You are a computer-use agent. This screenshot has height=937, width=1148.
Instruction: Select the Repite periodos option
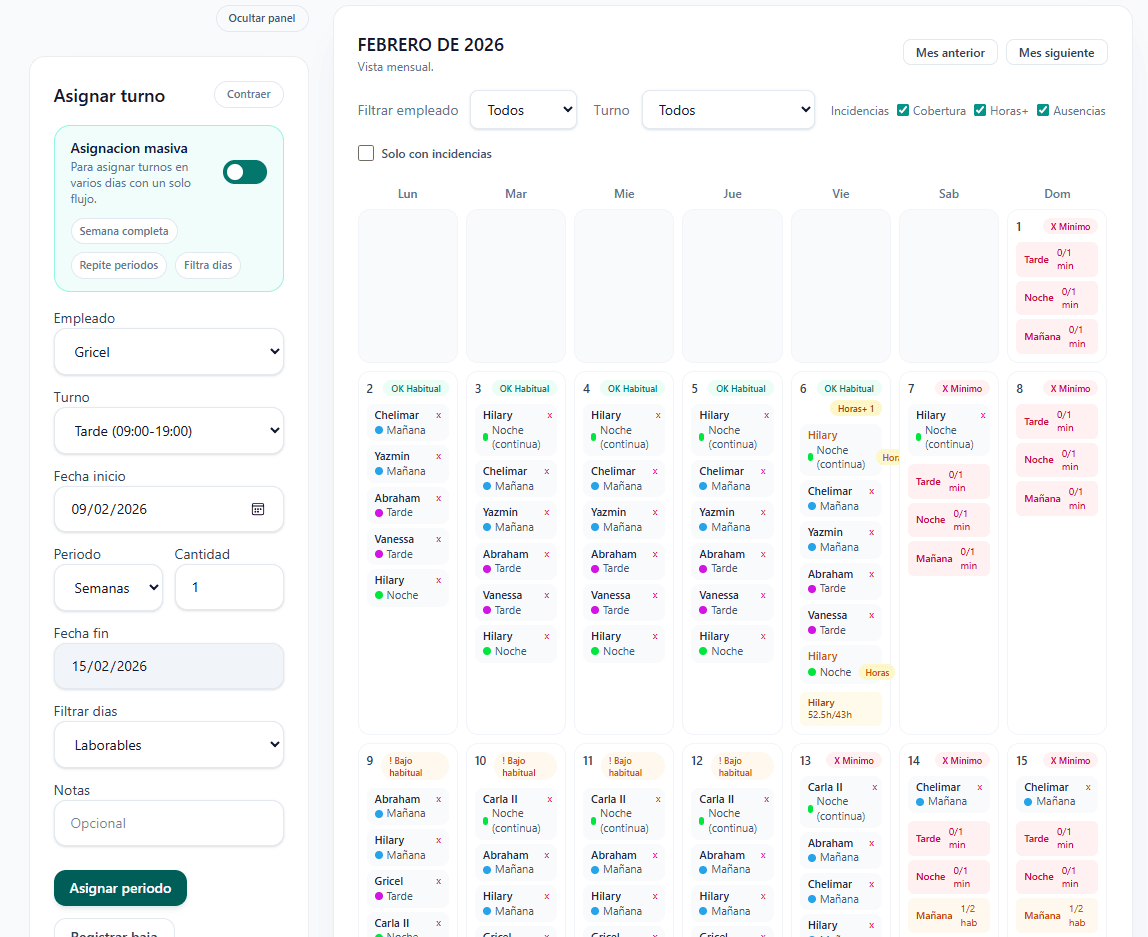point(118,265)
